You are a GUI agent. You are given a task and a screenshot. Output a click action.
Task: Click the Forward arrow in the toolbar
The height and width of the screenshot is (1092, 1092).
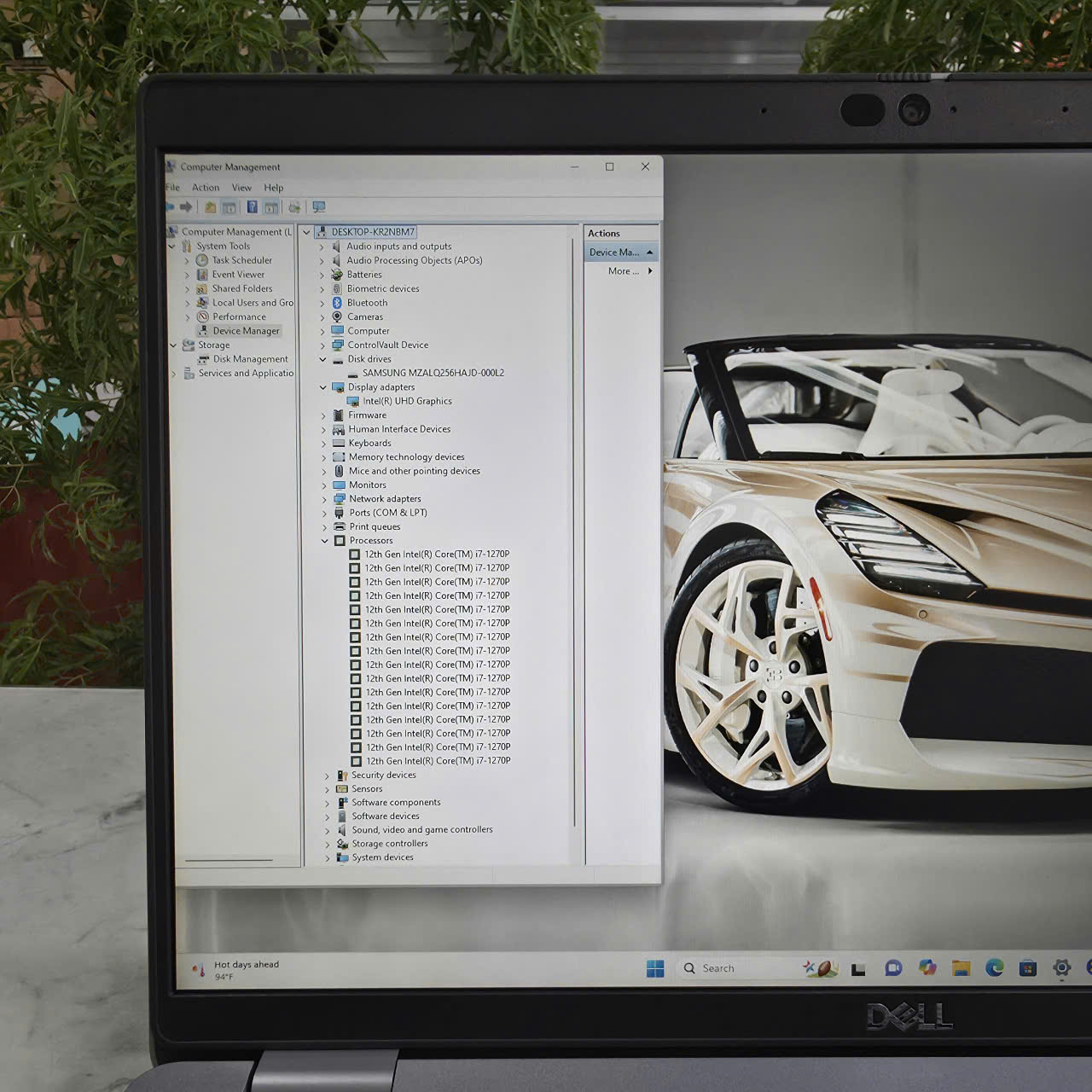click(186, 207)
